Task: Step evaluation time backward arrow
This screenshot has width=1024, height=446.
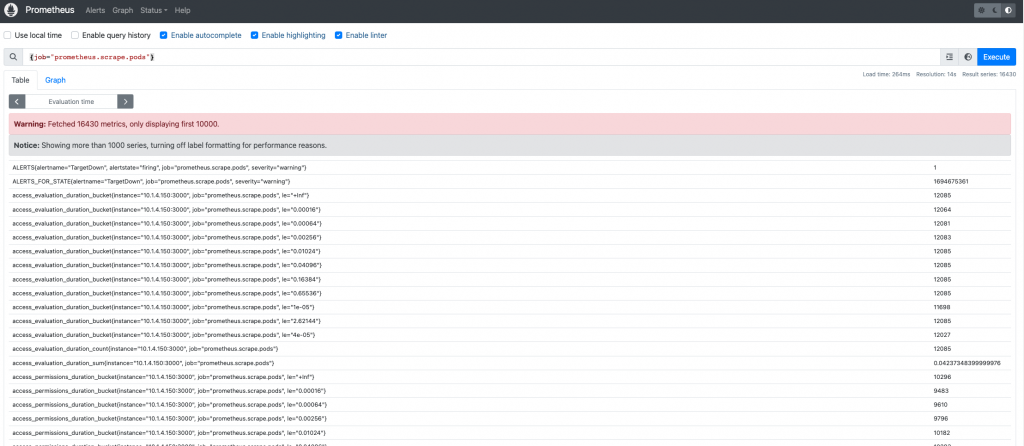Action: (17, 101)
